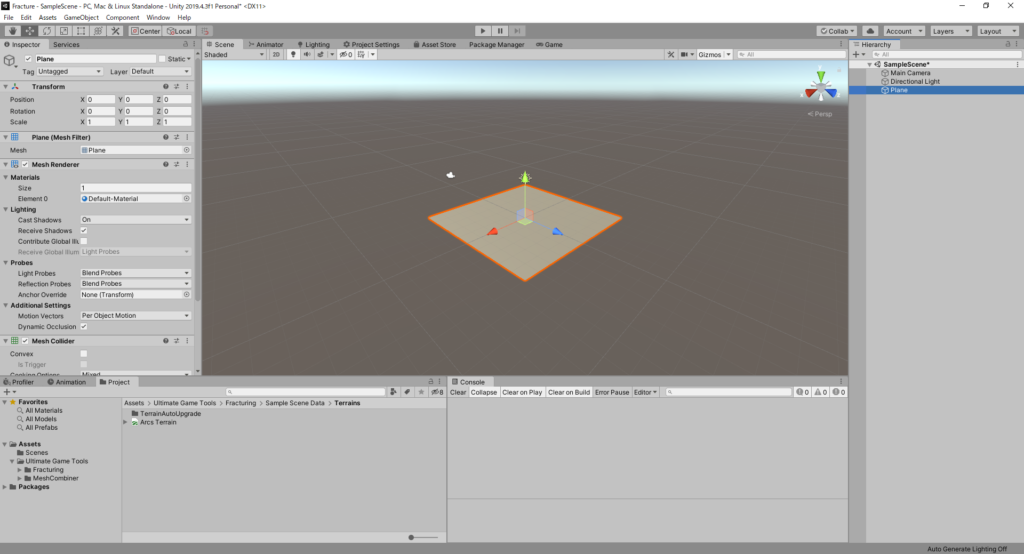Toggle Receive Shadows checkbox
This screenshot has height=554, width=1024.
(x=84, y=231)
